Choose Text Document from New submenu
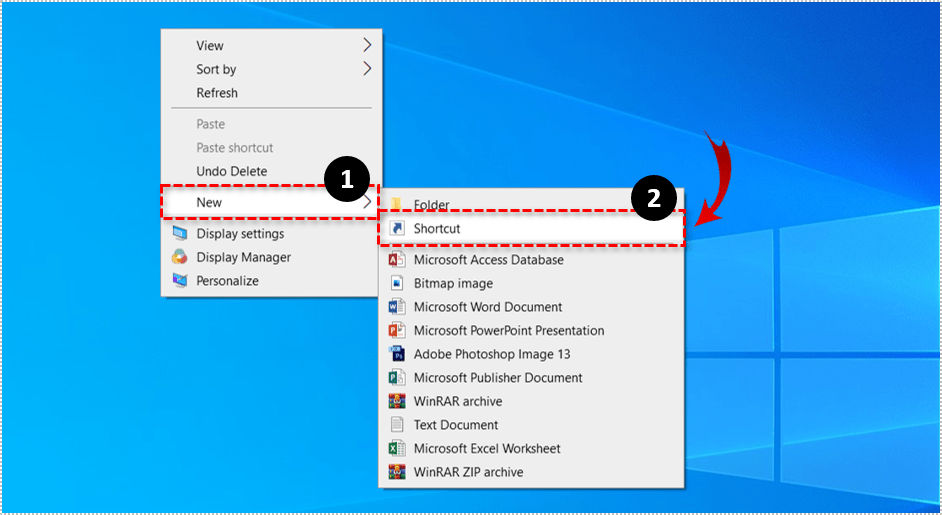 click(x=456, y=425)
